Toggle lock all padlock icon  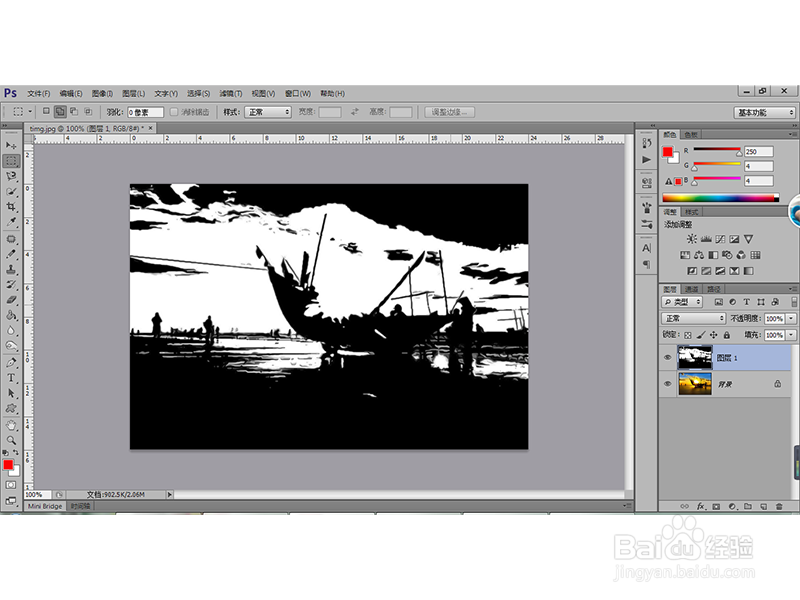tap(727, 335)
